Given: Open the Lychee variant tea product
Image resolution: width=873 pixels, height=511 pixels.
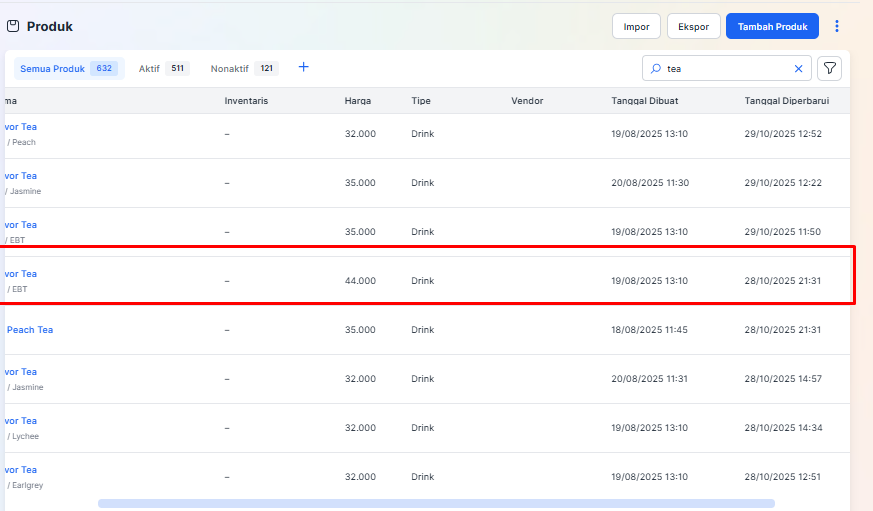Looking at the screenshot, I should pos(20,421).
